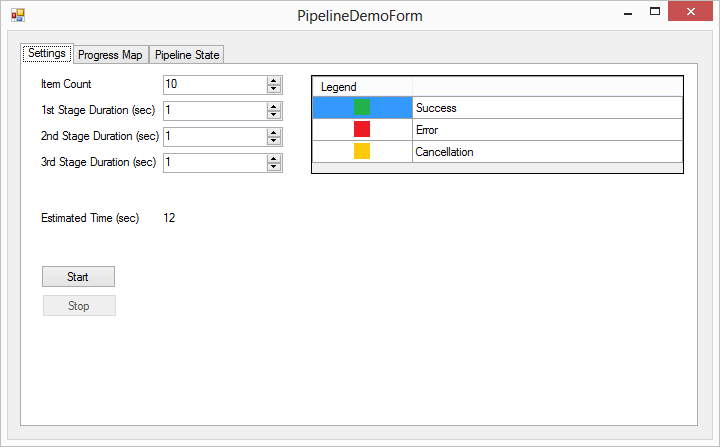Decrease Item Count with down arrow
720x447 pixels.
pyautogui.click(x=274, y=89)
